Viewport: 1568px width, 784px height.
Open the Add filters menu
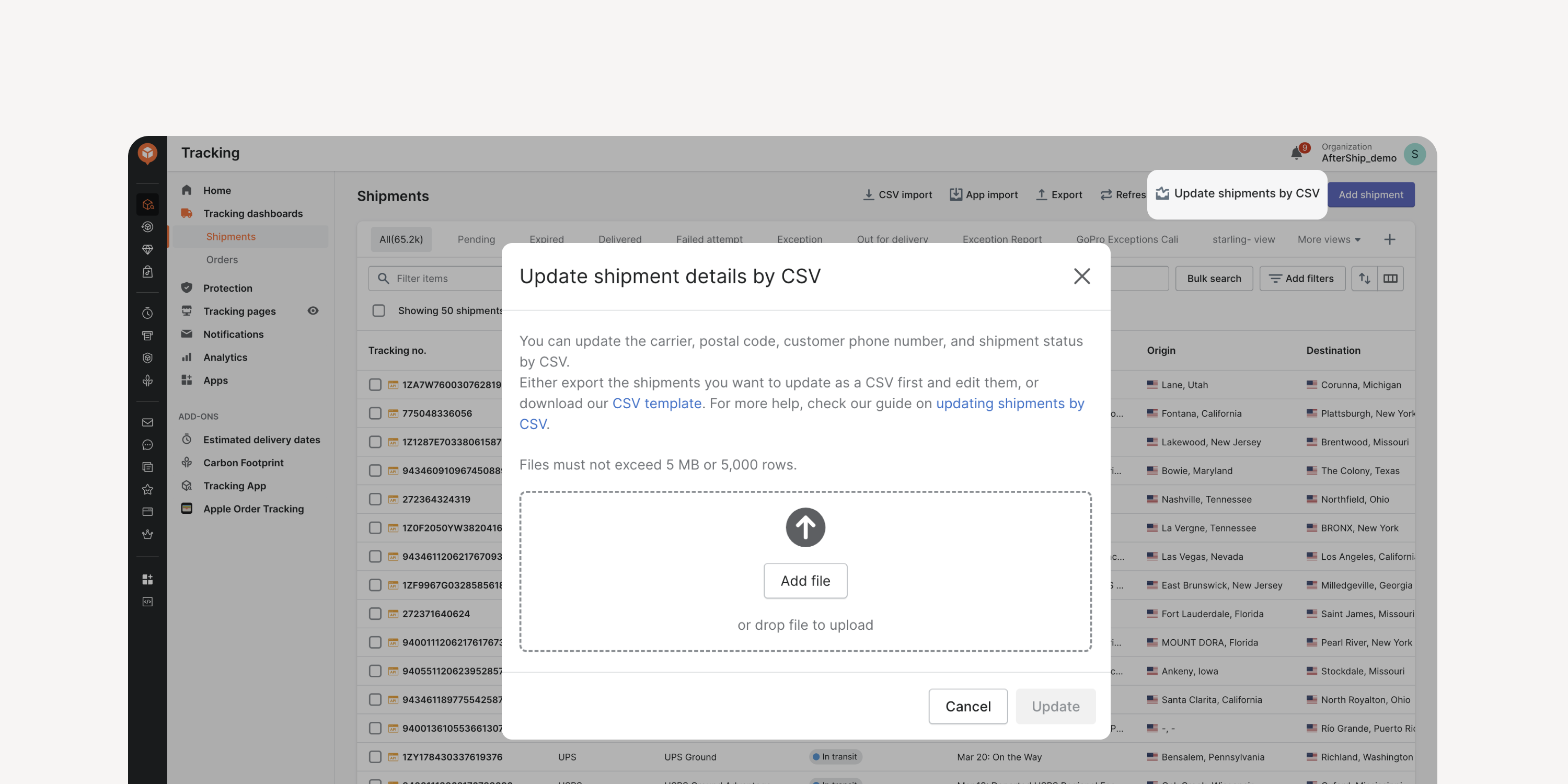click(x=1302, y=278)
